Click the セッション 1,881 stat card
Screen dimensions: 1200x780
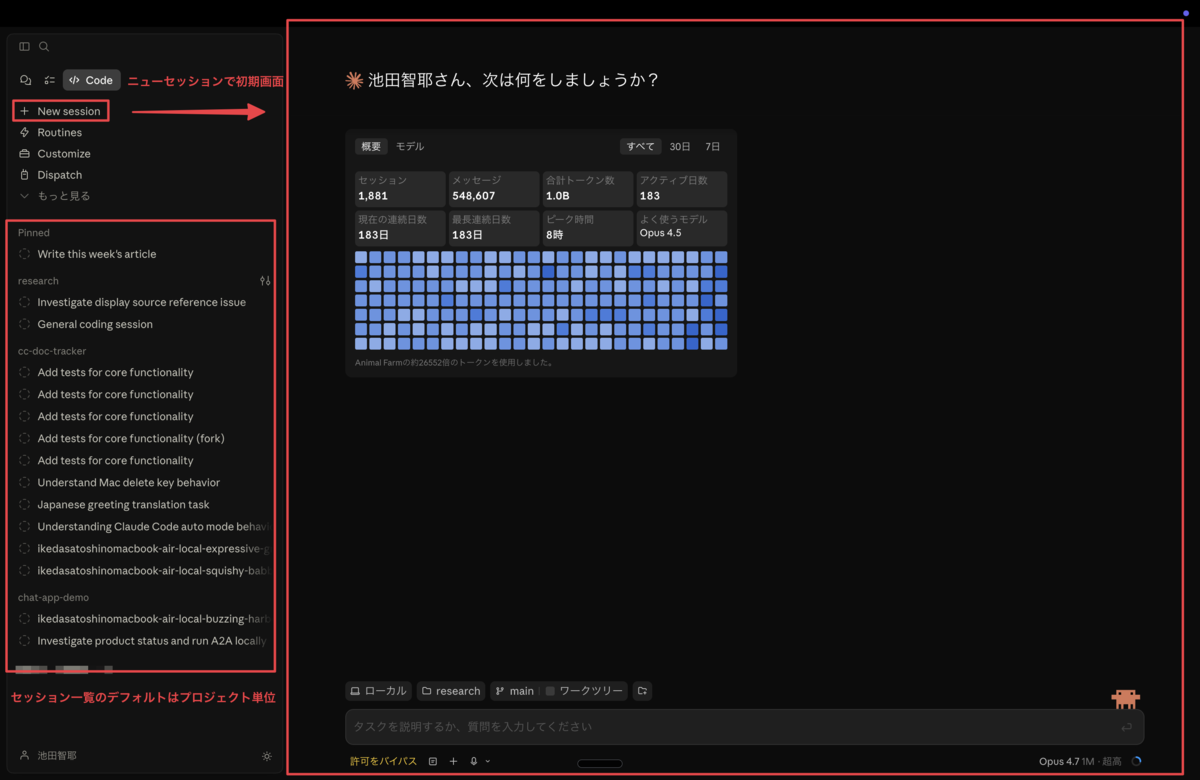tap(400, 188)
